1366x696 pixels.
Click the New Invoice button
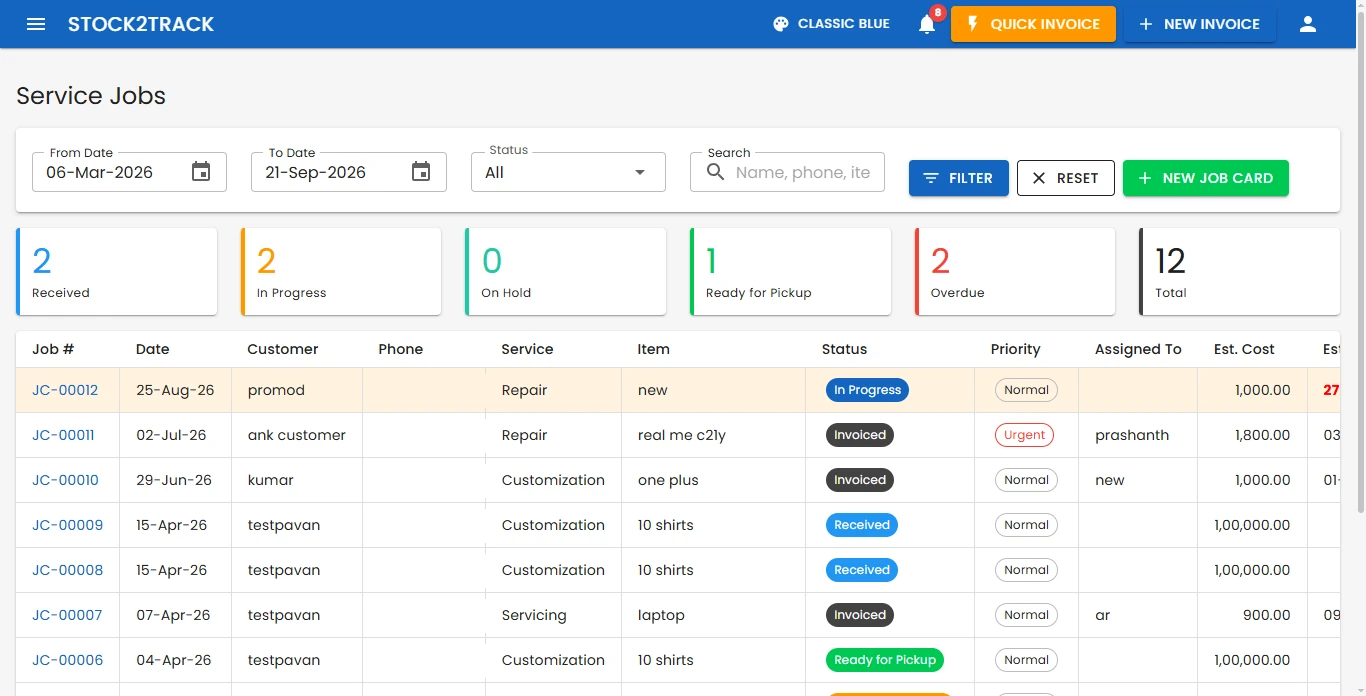click(1200, 24)
